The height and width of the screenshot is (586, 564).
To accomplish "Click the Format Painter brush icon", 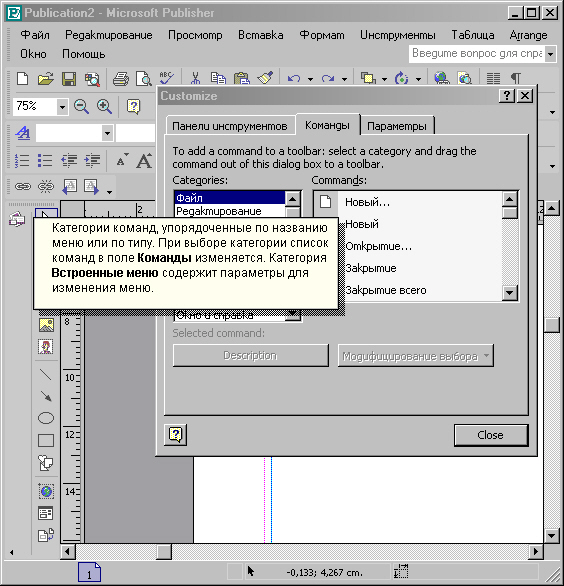I will click(265, 78).
